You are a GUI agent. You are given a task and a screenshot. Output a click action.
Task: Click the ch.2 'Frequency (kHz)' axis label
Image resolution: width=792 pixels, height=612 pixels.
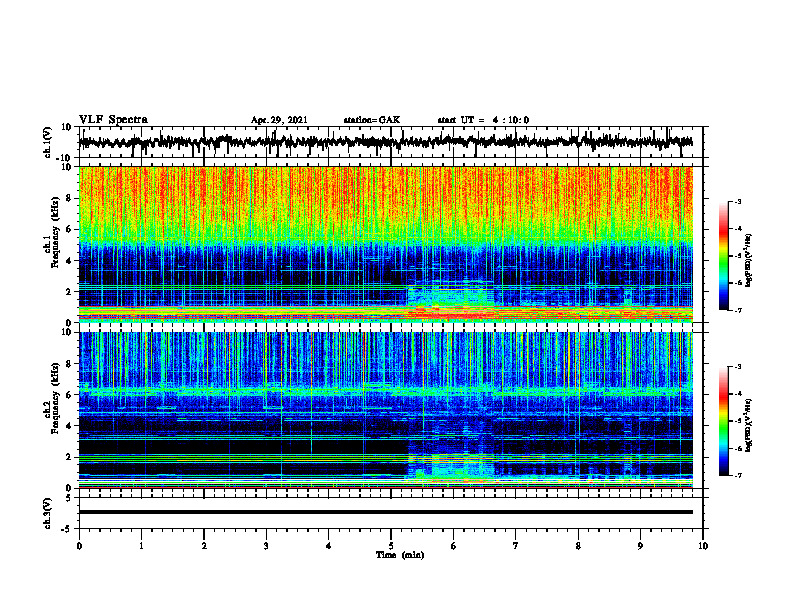55,398
